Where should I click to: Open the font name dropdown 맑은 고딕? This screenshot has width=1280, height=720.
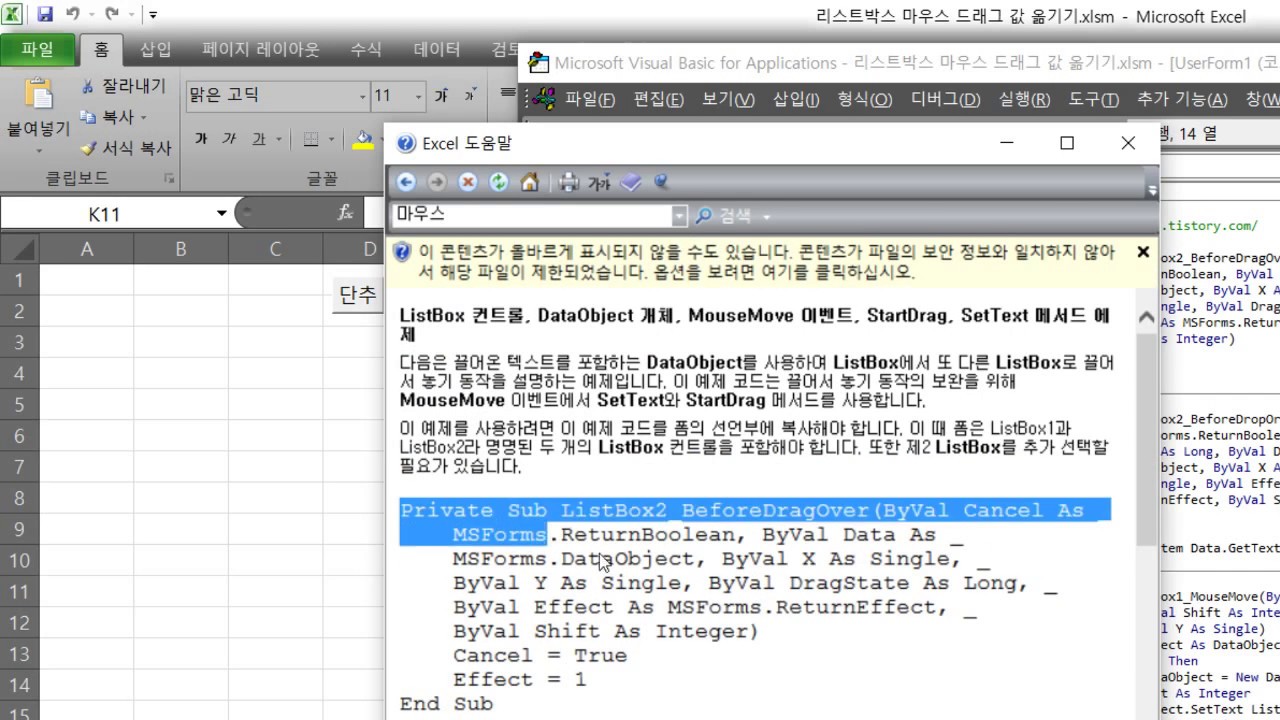363,97
